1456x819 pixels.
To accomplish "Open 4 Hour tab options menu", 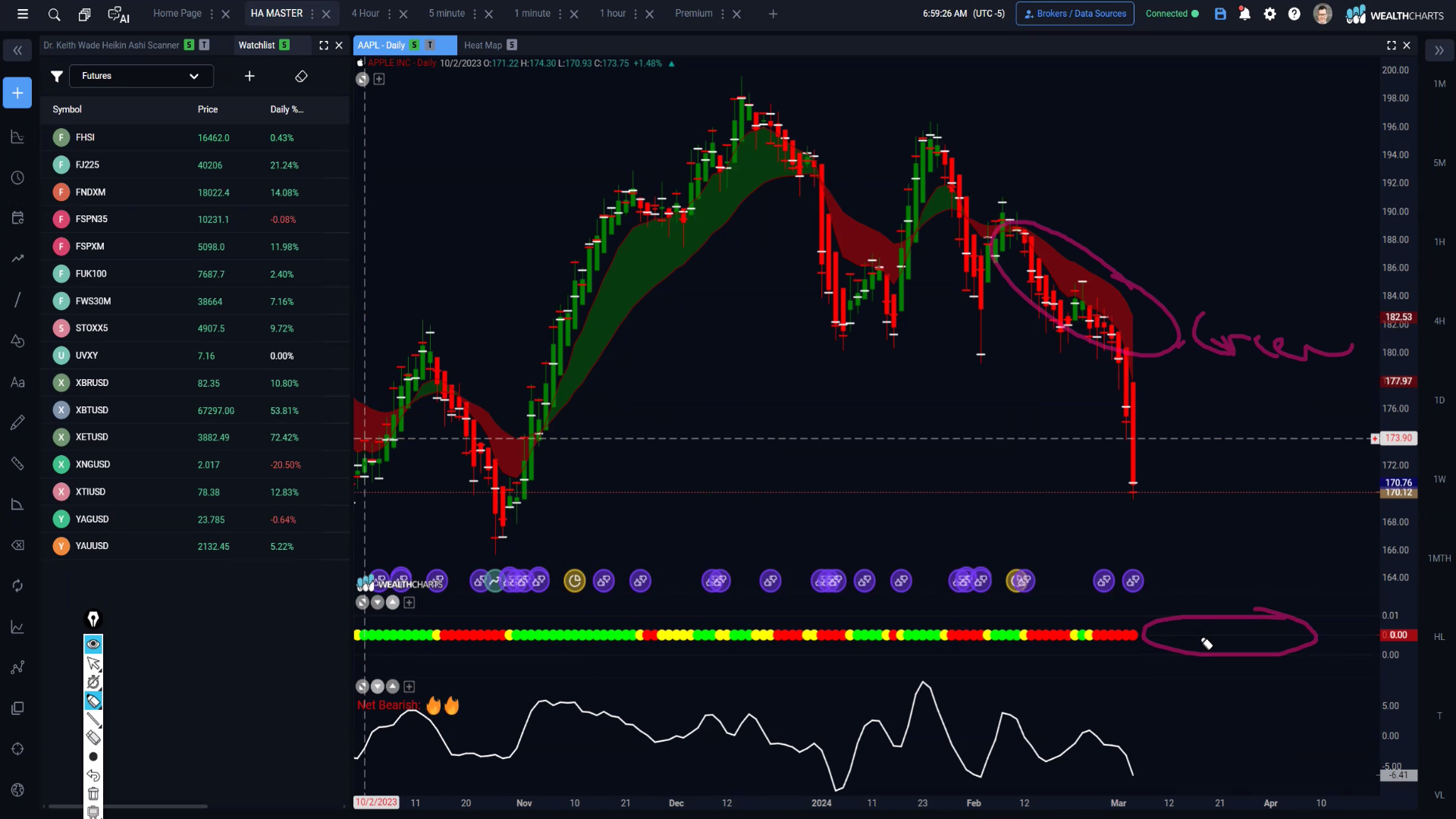I will coord(390,14).
